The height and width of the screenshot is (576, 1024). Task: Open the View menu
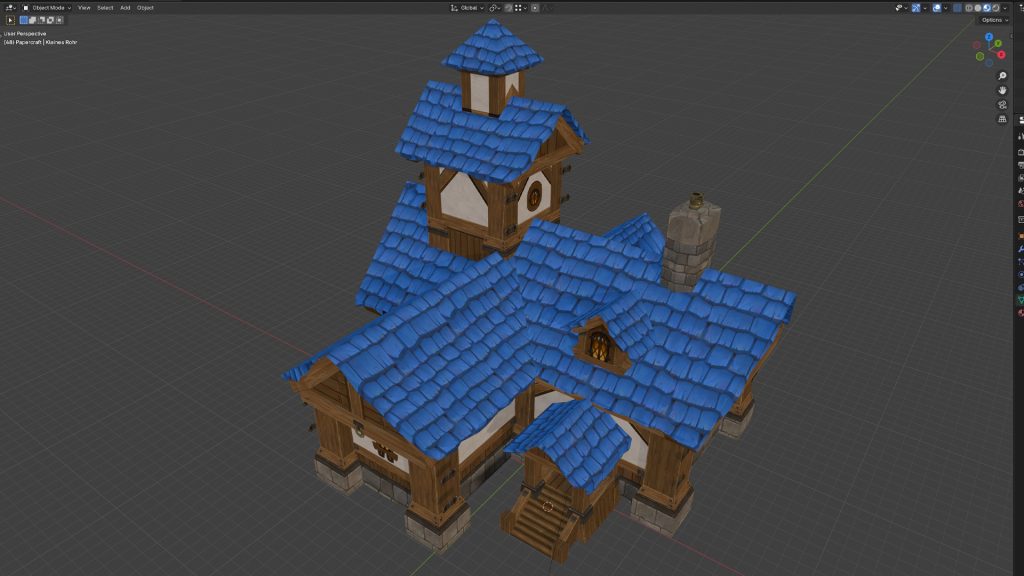pyautogui.click(x=84, y=7)
